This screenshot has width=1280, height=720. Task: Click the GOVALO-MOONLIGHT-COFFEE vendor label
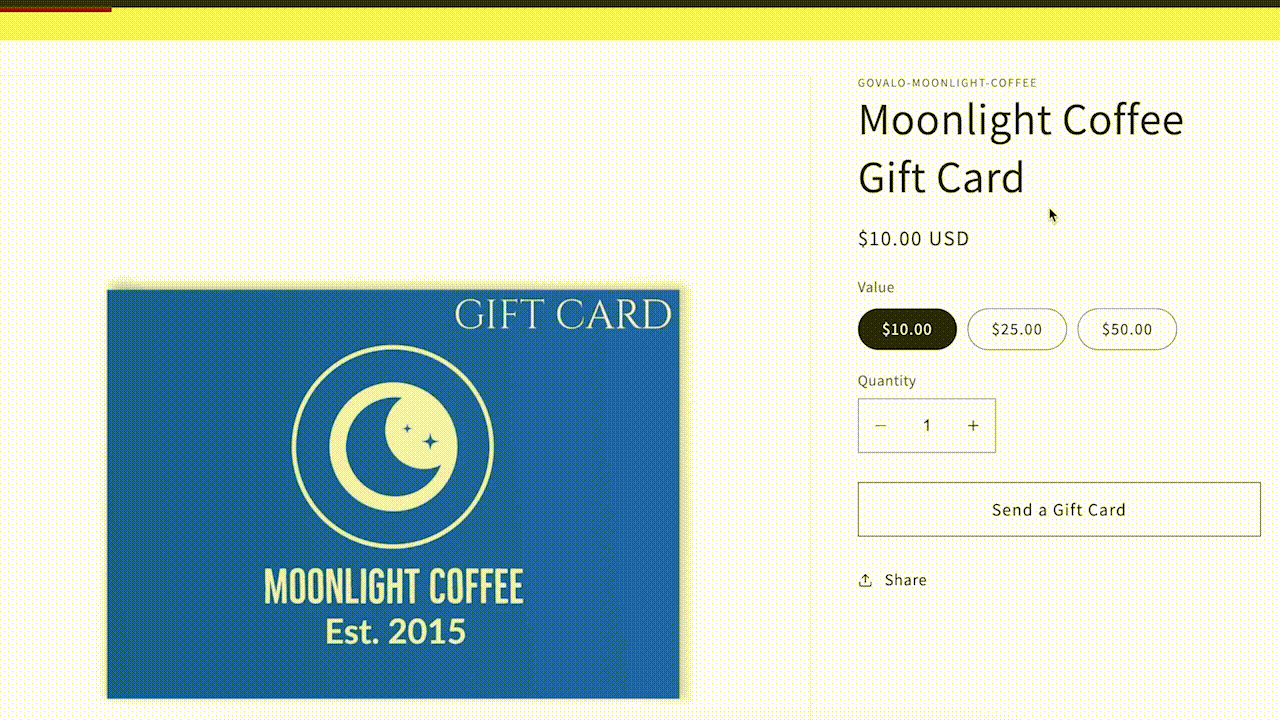(947, 83)
